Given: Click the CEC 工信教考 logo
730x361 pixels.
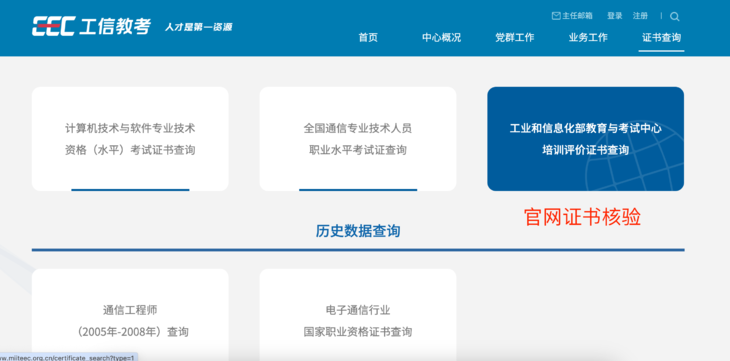Looking at the screenshot, I should (x=91, y=26).
